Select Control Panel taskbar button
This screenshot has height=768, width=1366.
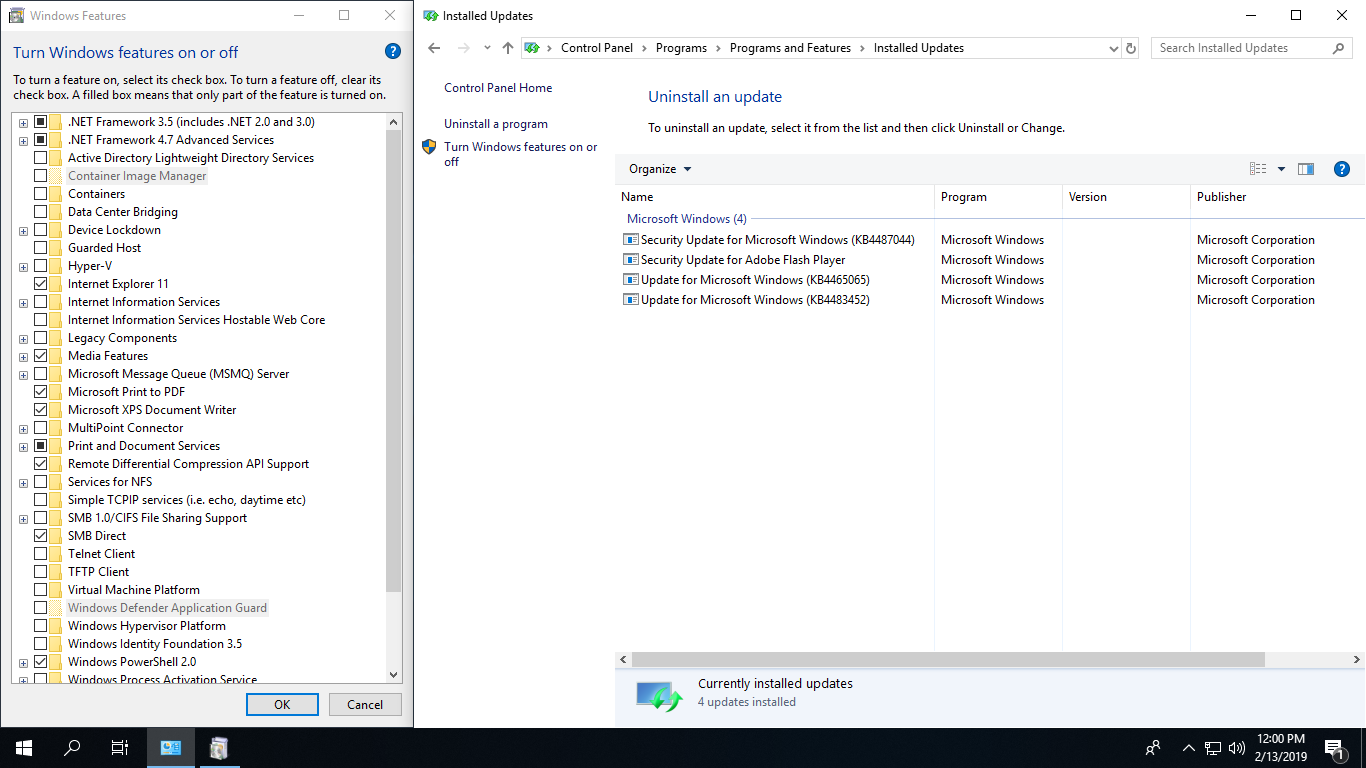(171, 748)
